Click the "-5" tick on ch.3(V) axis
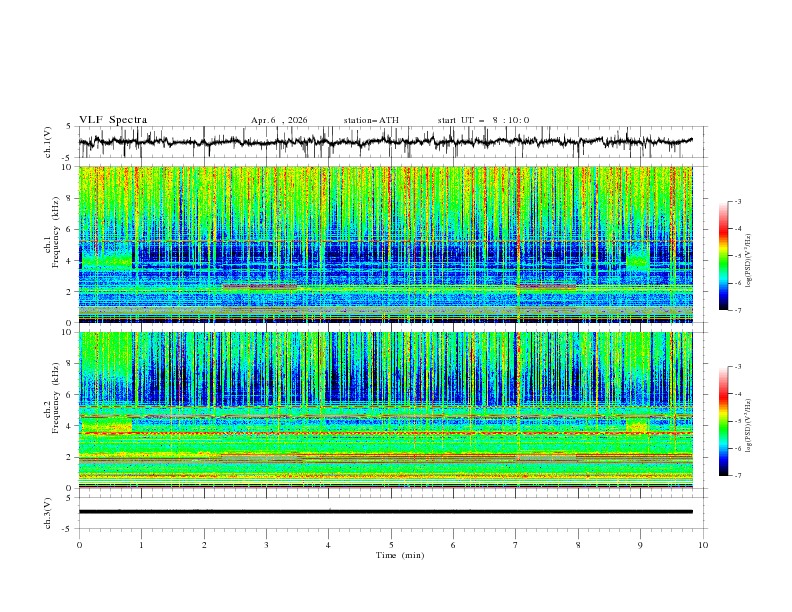 [68, 529]
